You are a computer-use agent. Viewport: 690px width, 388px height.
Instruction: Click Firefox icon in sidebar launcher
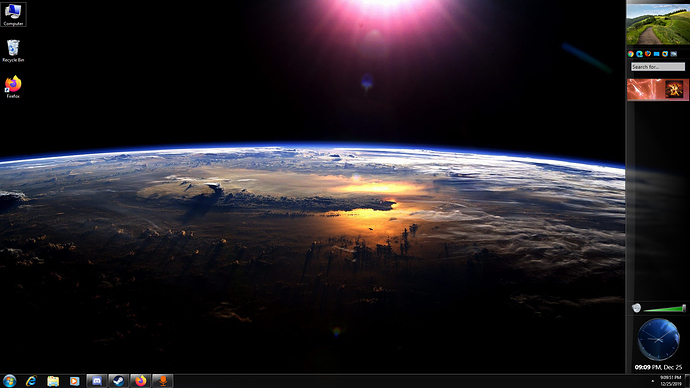tap(648, 54)
